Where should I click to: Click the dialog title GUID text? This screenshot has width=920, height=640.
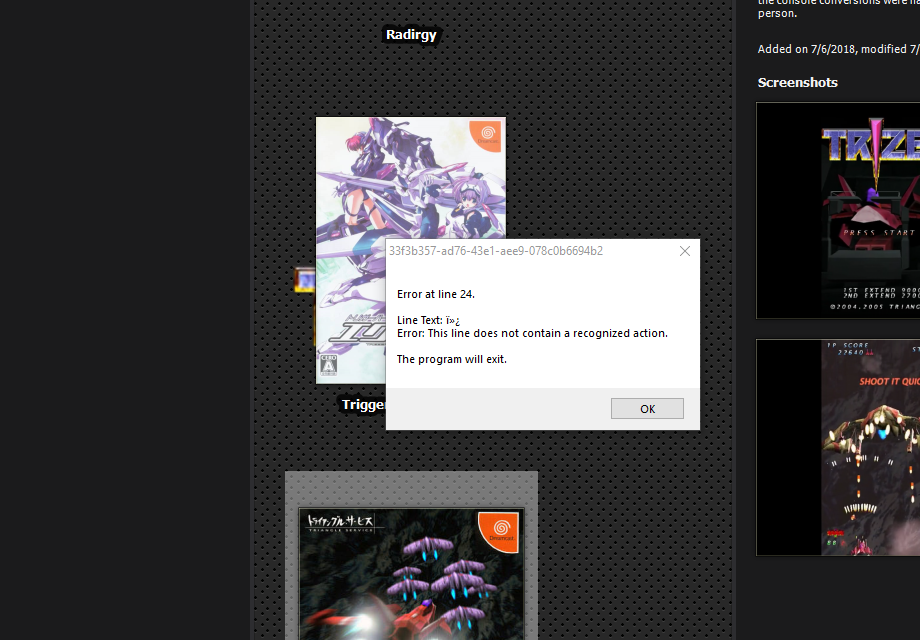tap(496, 251)
